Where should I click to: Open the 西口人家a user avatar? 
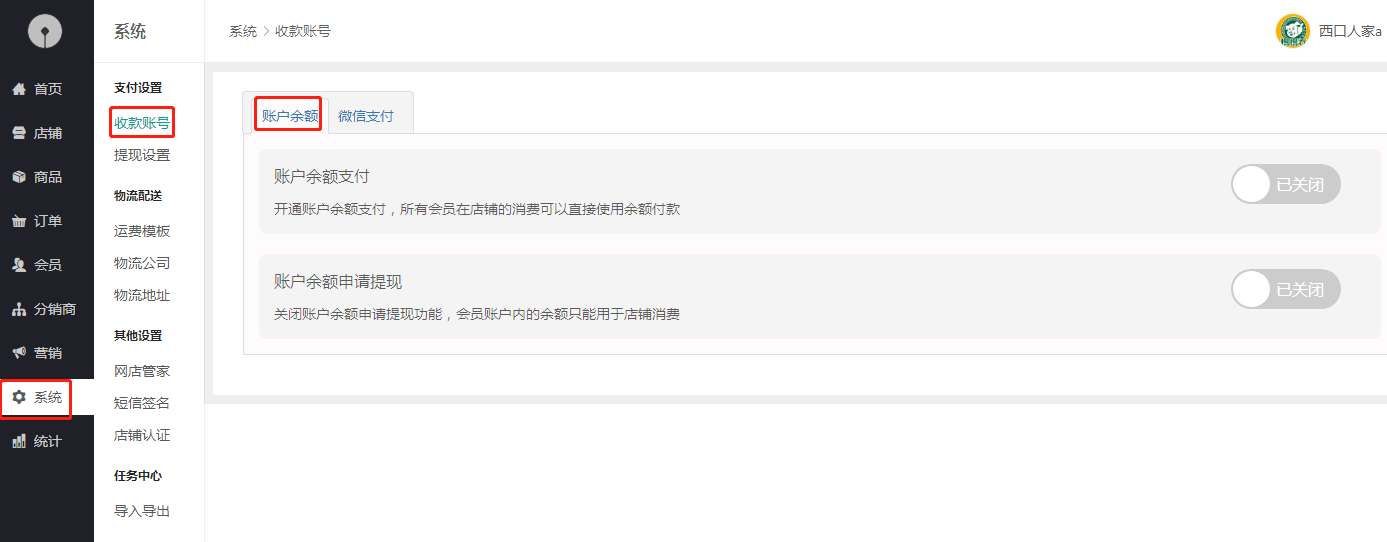(1292, 31)
